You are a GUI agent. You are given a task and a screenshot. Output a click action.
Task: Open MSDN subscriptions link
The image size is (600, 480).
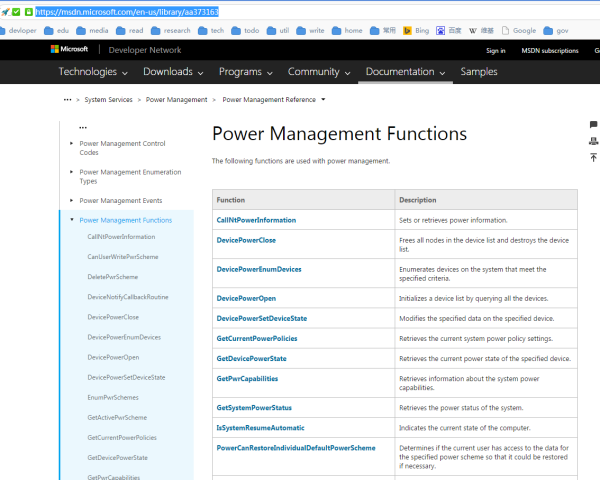click(x=550, y=51)
